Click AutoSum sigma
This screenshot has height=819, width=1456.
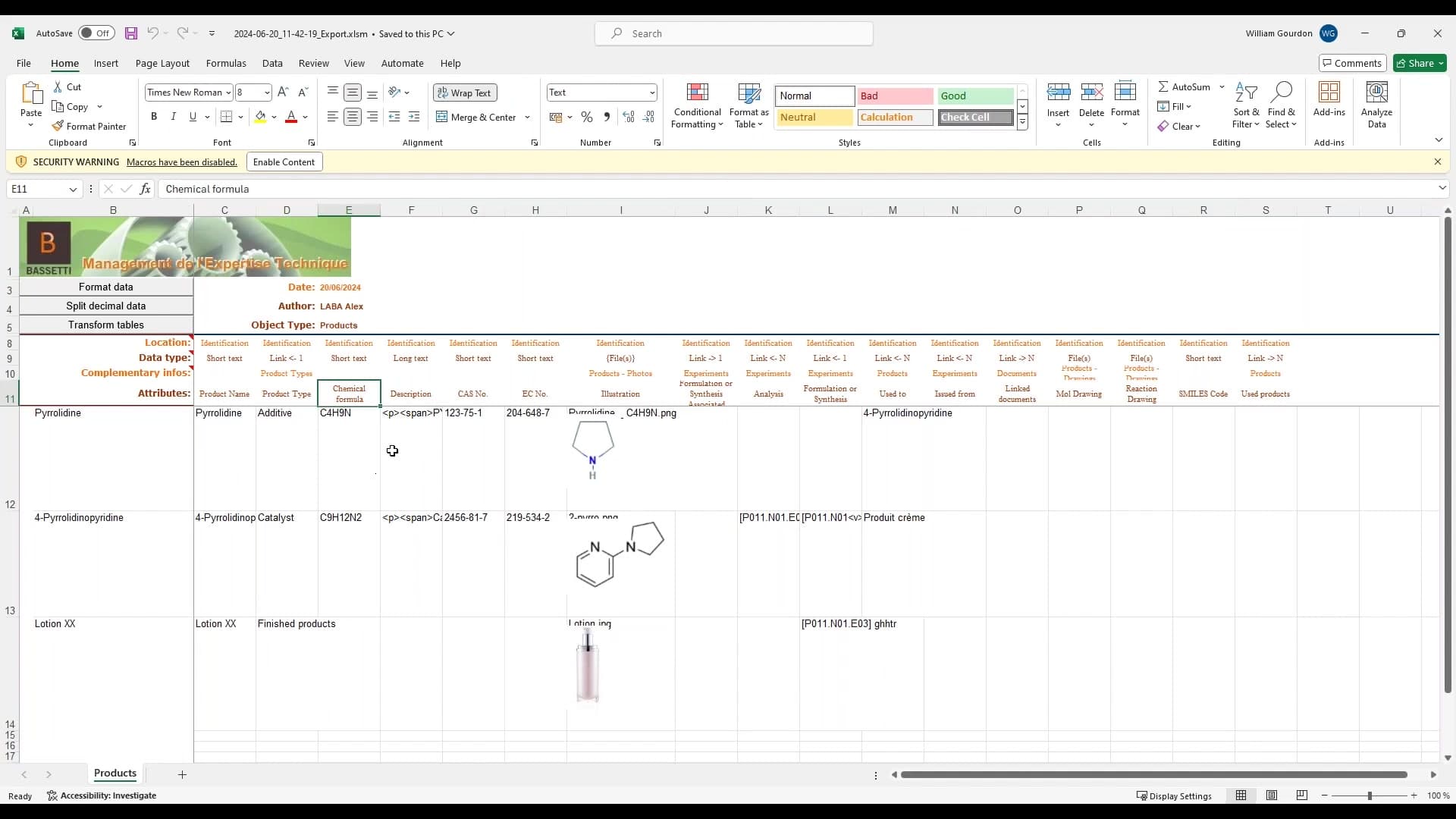(x=1185, y=87)
